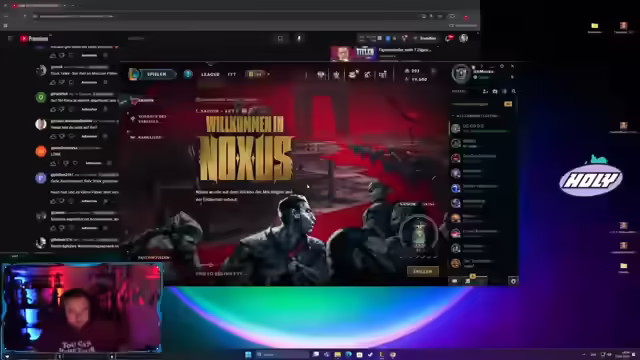640x360 pixels.
Task: Open the Loot icon with notification badge
Action: [353, 74]
